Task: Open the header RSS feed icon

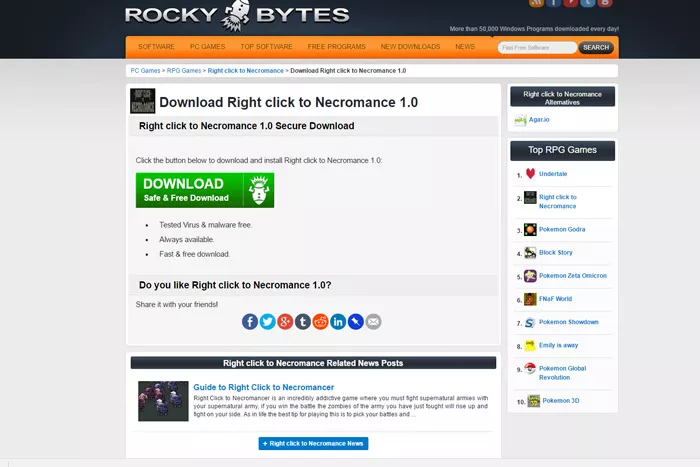Action: click(536, 3)
